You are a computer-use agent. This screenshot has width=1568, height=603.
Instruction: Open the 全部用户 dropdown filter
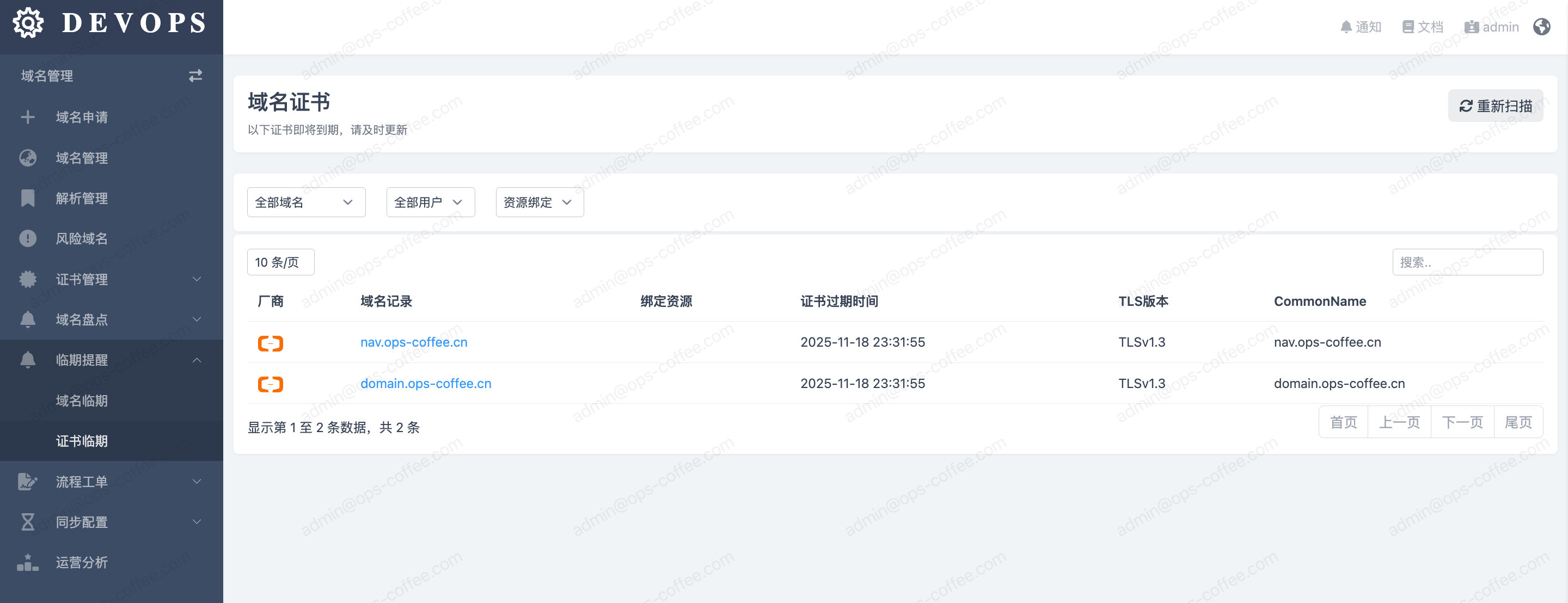pos(430,202)
